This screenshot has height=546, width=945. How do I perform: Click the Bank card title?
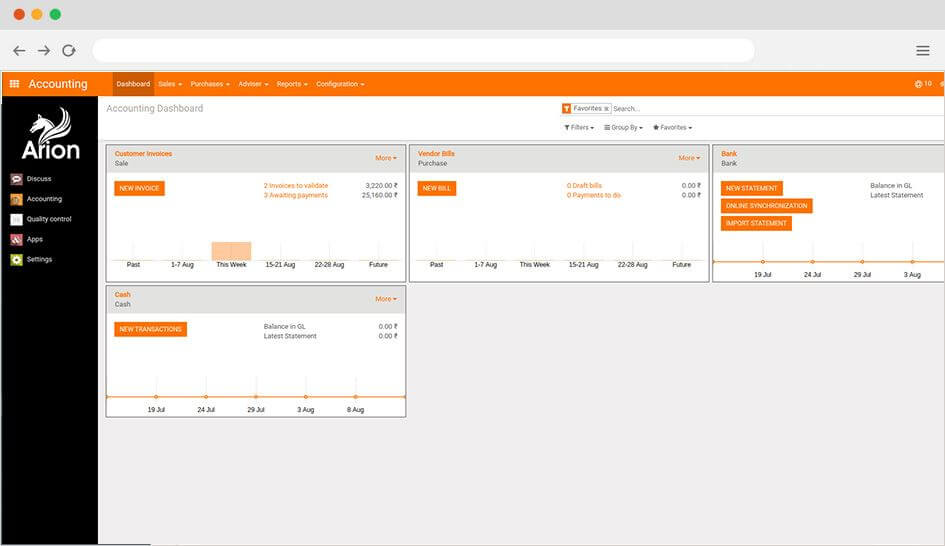tap(729, 154)
